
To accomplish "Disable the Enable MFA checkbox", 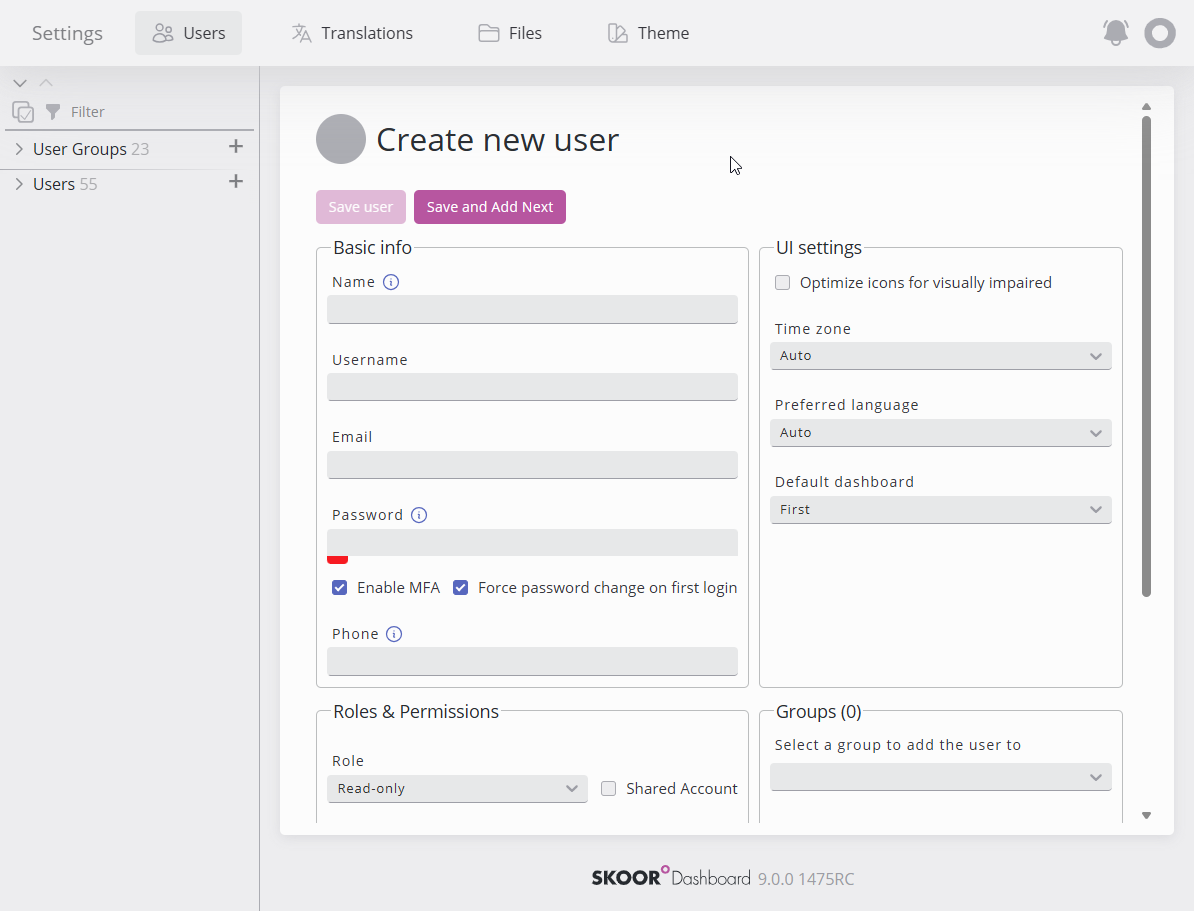I will point(340,588).
